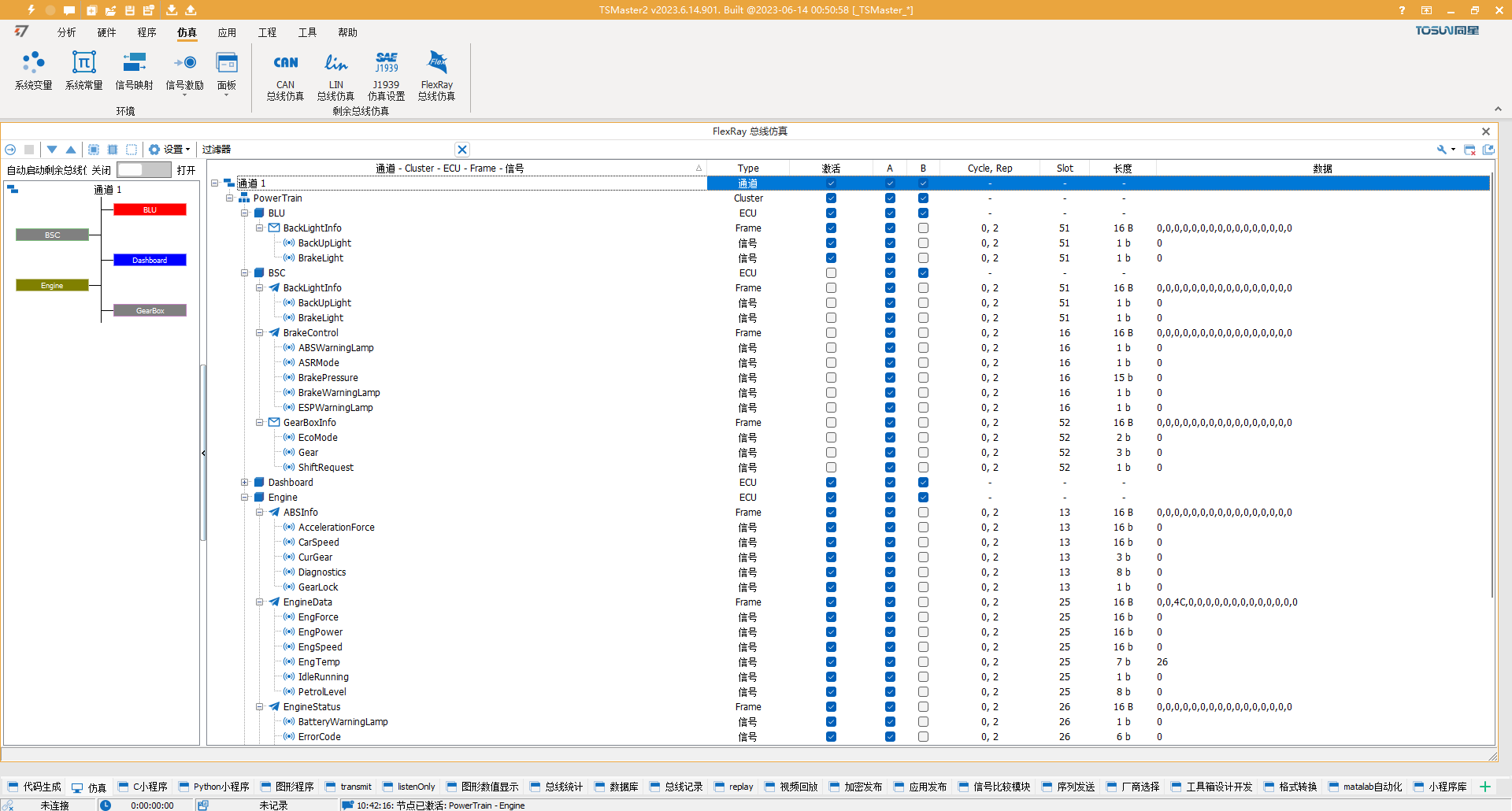Open the replay tab at the bottom
Viewport: 1512px width, 811px height.
(733, 787)
